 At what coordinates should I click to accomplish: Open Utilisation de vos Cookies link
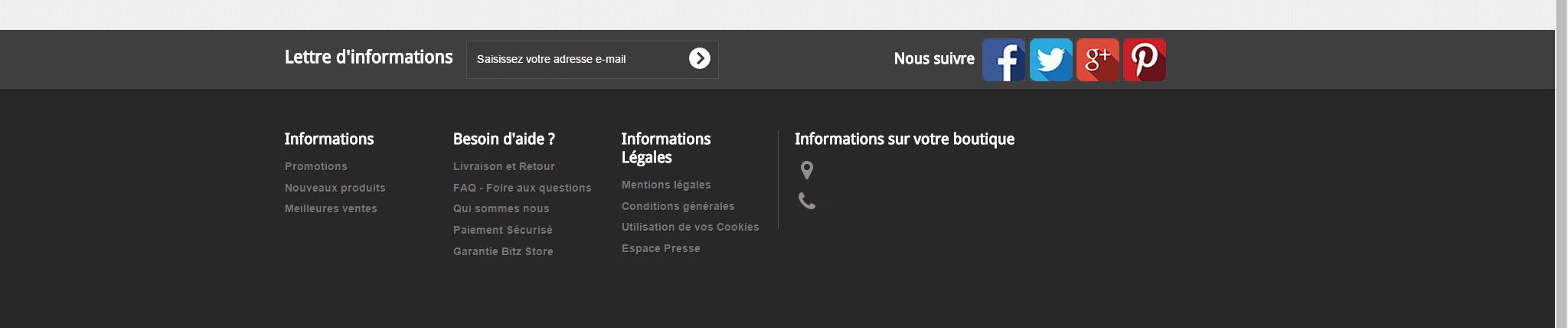pos(690,227)
